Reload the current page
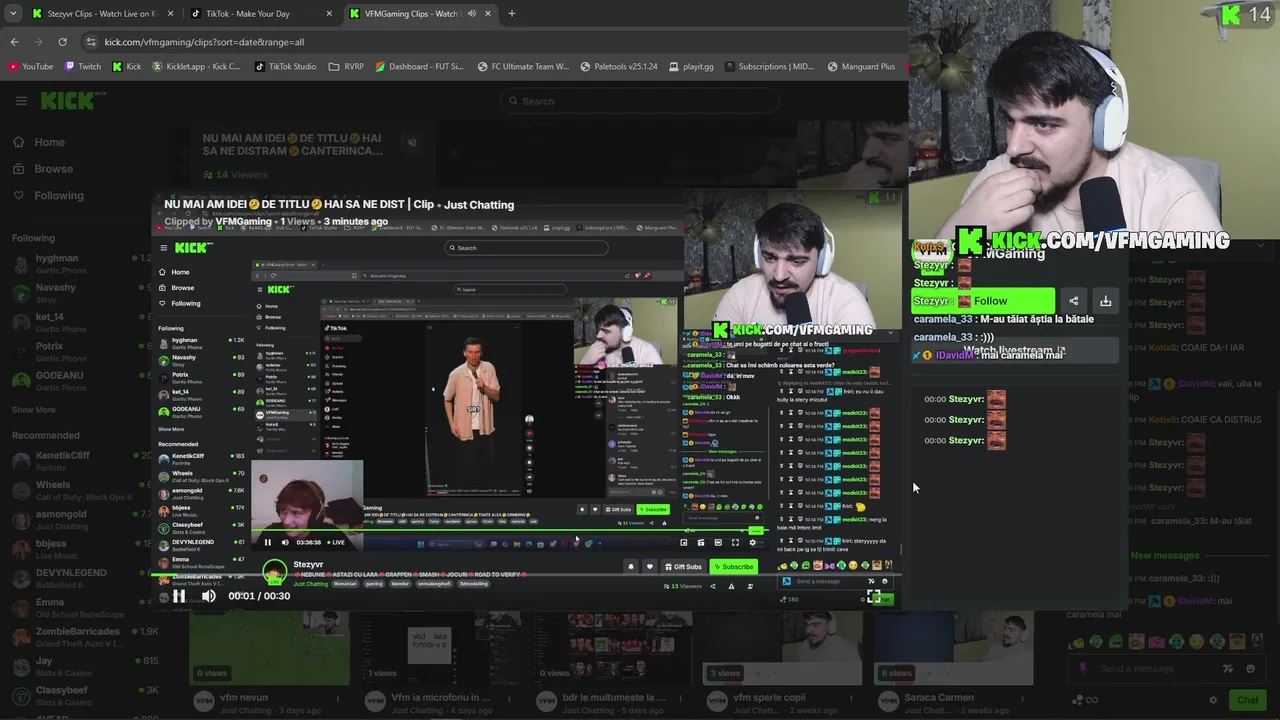The width and height of the screenshot is (1280, 720). click(62, 42)
